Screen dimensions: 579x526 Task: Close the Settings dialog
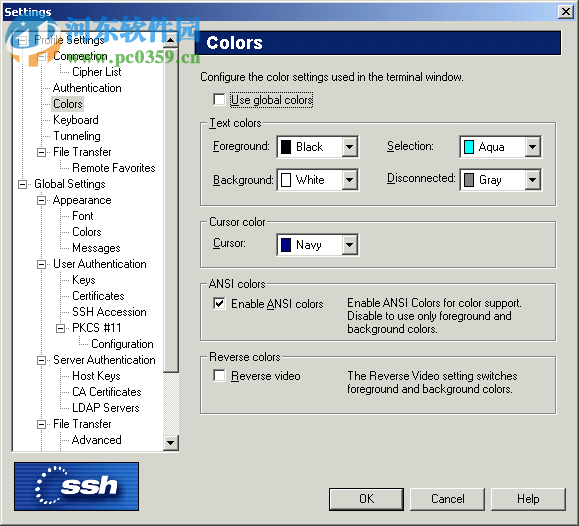565,12
